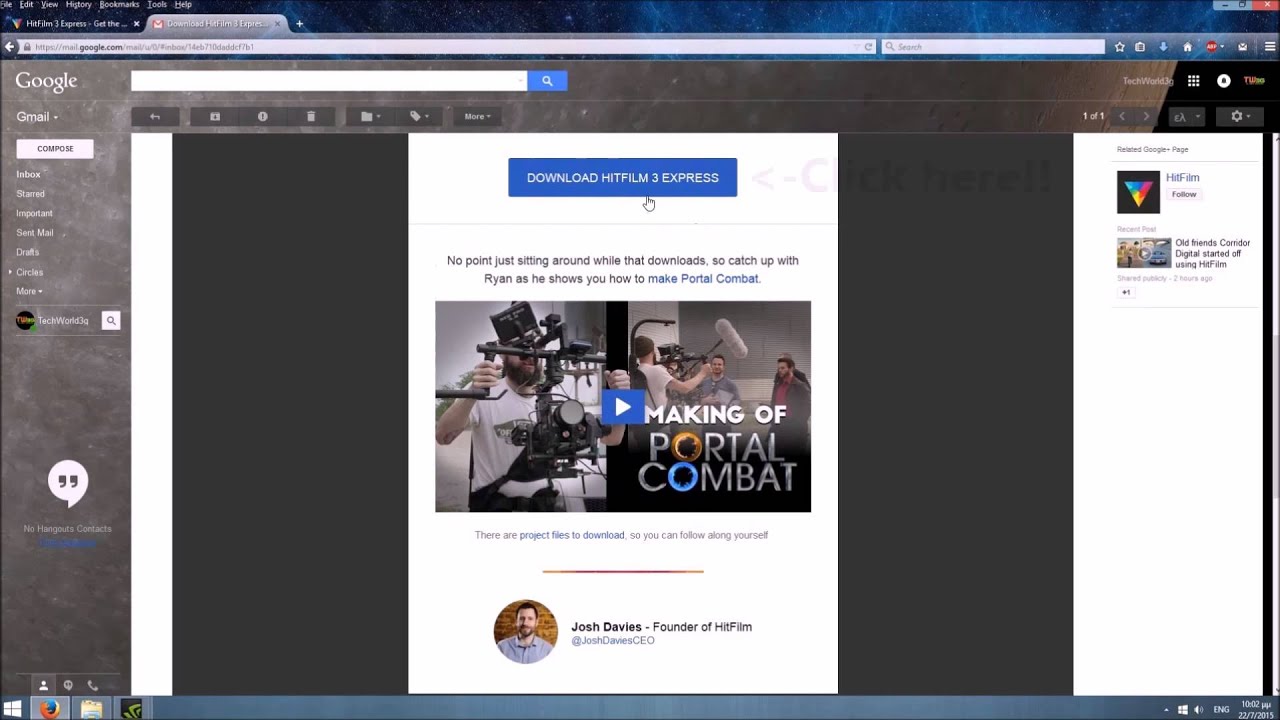Open the project files to download link
1280x720 pixels.
pyautogui.click(x=572, y=535)
